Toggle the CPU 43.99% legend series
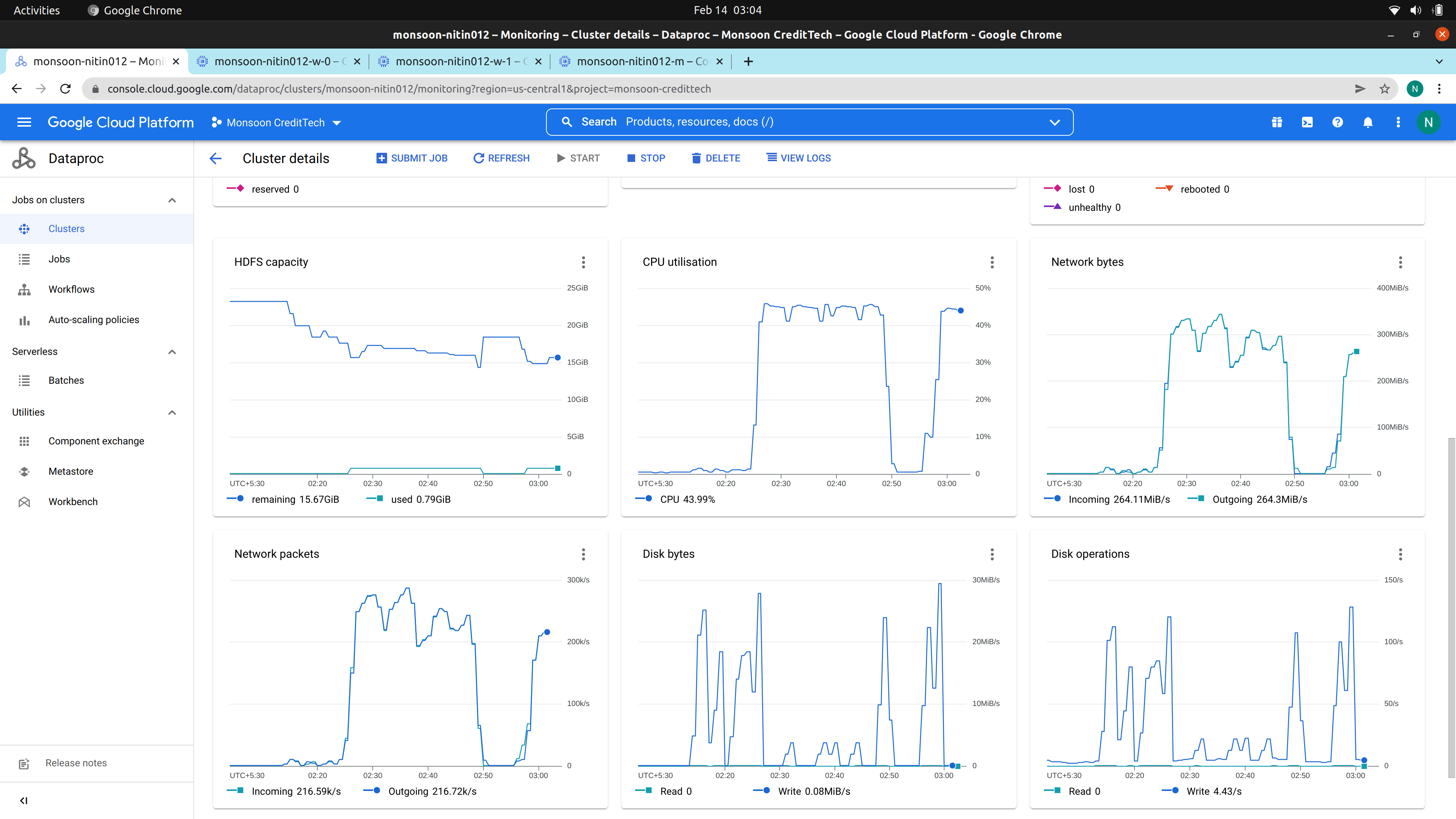The image size is (1456, 819). [x=675, y=500]
